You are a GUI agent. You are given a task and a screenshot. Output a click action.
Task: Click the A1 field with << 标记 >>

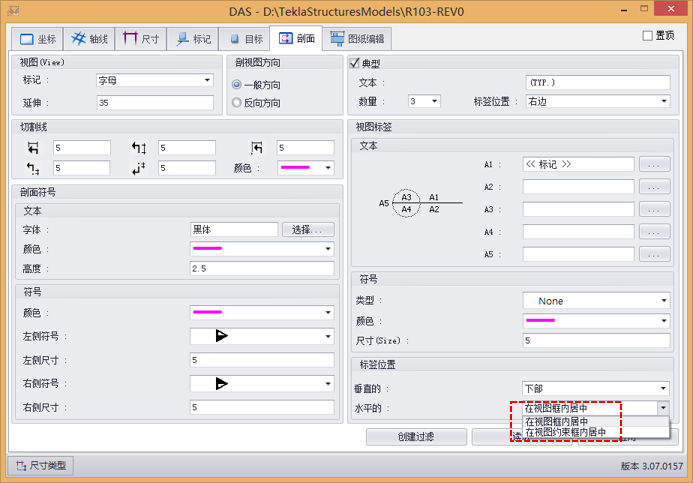tap(579, 164)
